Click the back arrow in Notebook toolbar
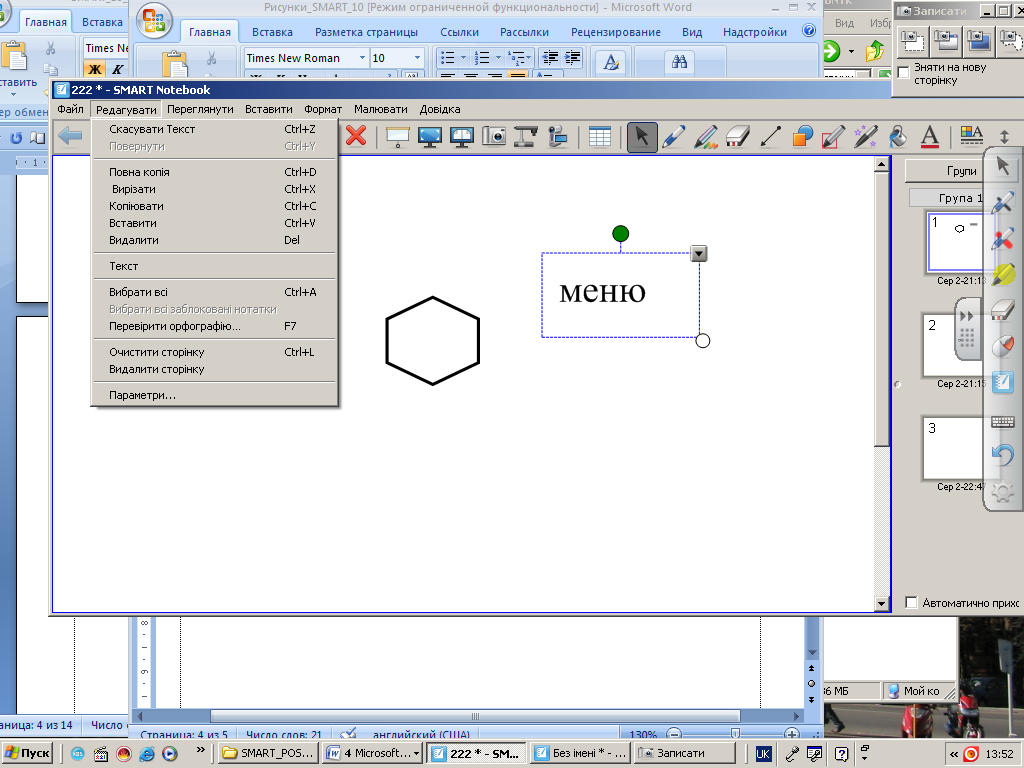The image size is (1024, 768). tap(70, 136)
